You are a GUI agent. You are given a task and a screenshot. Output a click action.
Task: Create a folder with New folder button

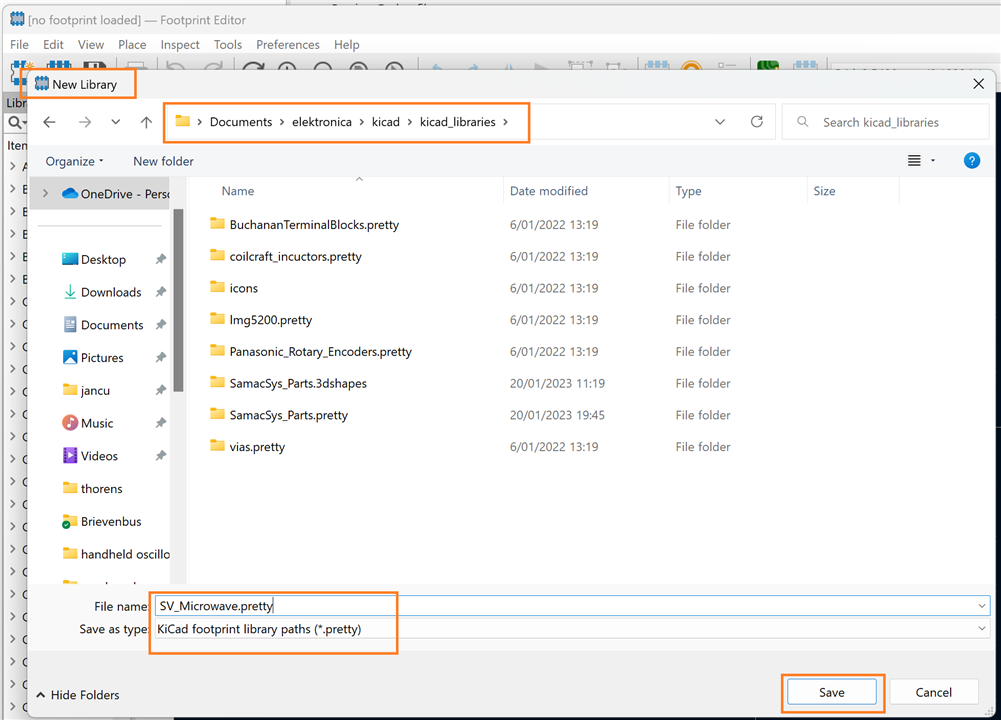163,161
